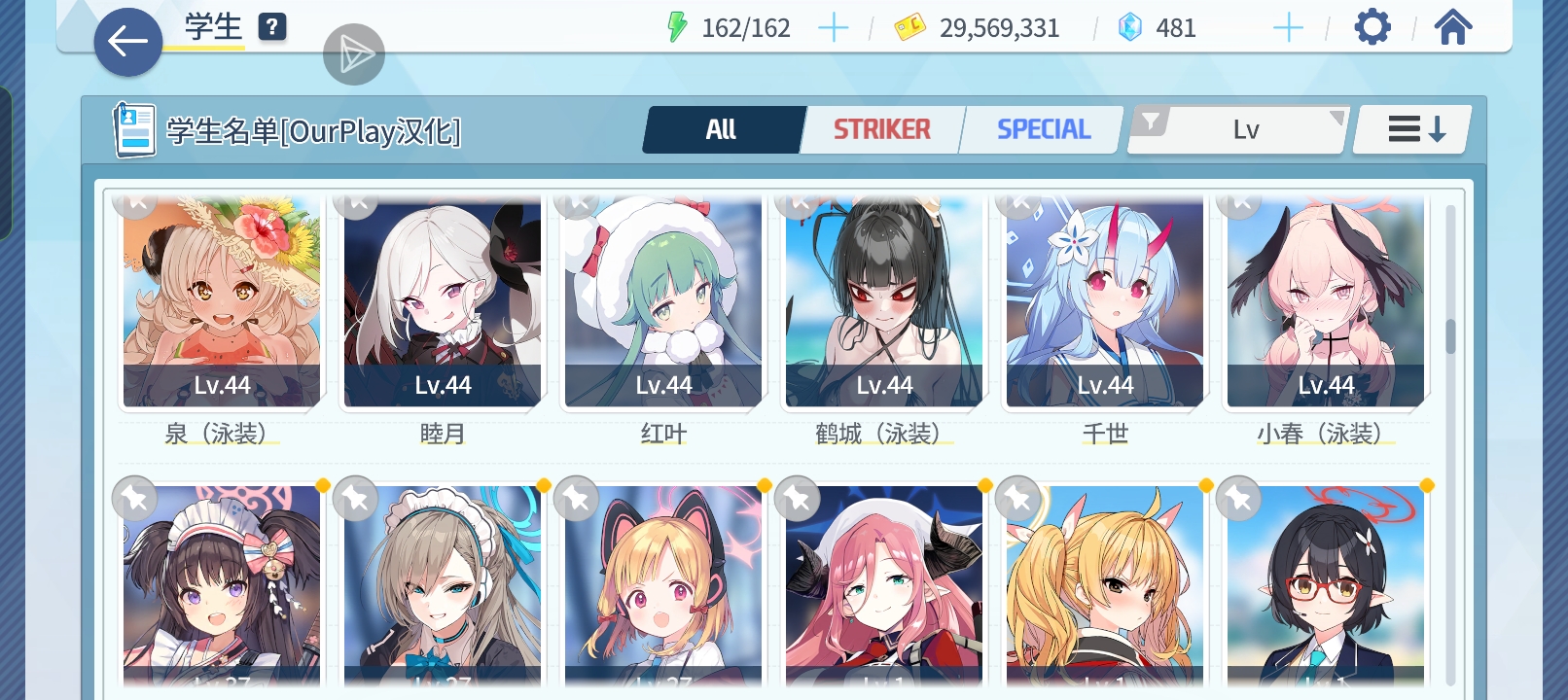Switch to the SPECIAL tab
The image size is (1568, 700).
click(1044, 129)
